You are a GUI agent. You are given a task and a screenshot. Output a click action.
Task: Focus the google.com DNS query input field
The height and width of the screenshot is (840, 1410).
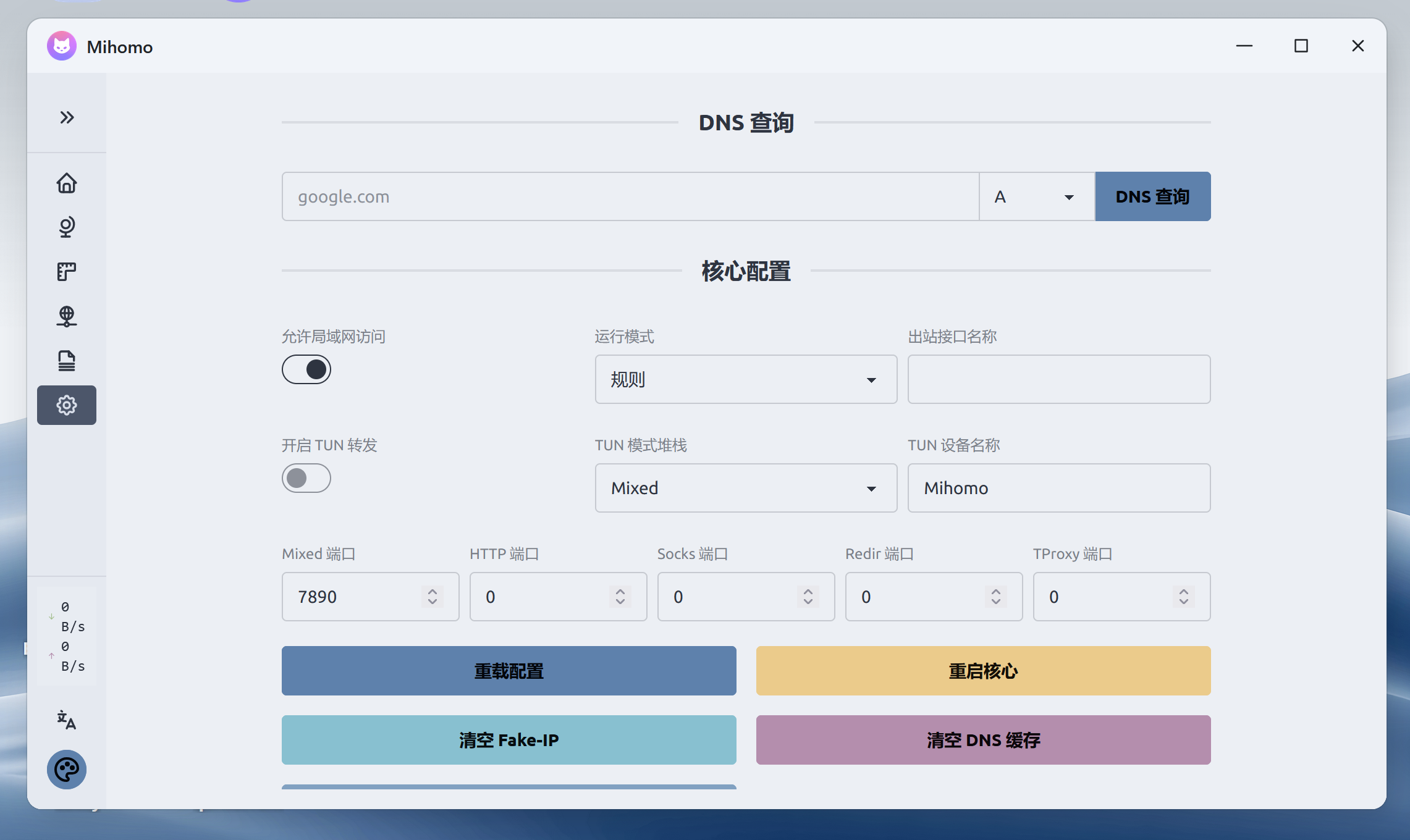point(630,196)
